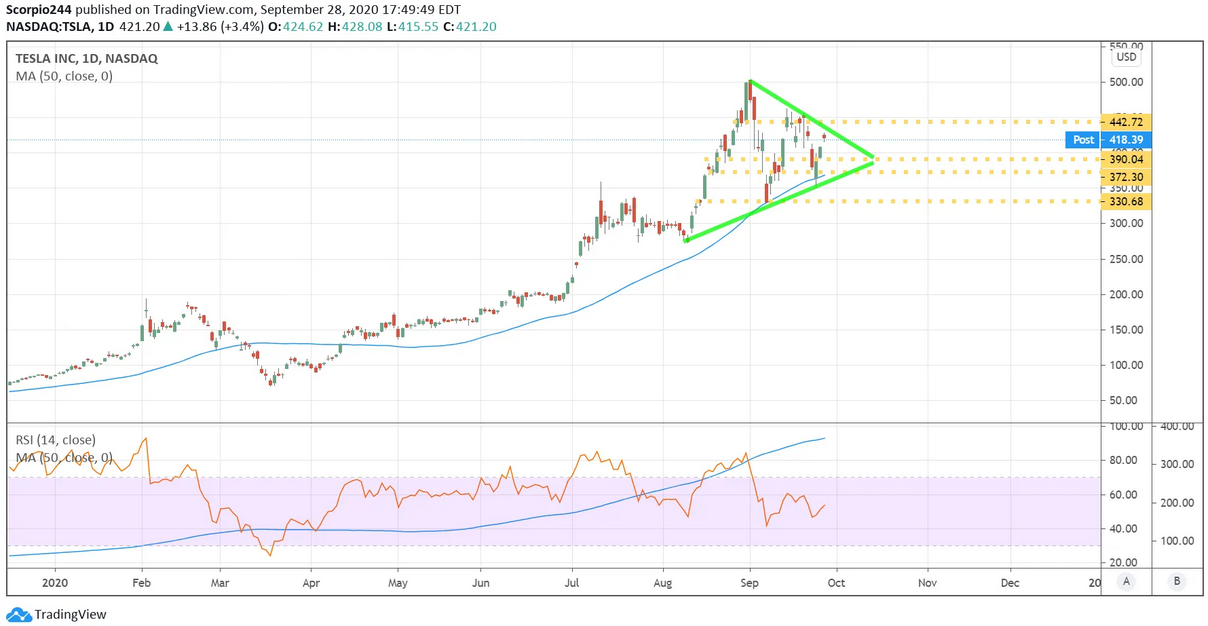The width and height of the screenshot is (1208, 626).
Task: Select the 442.72 price level label
Action: (x=1128, y=121)
